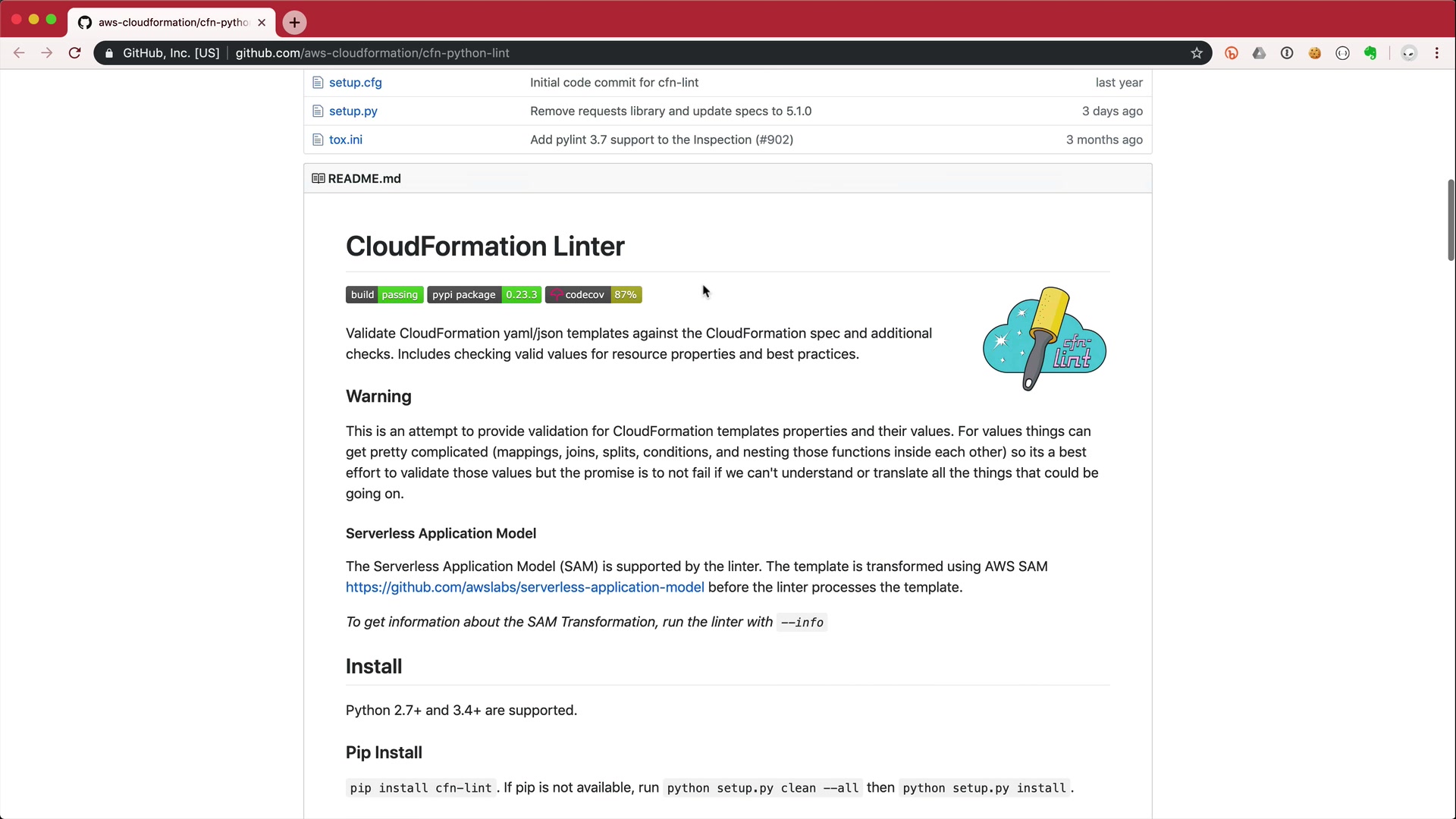Open the setup.cfg file

point(355,83)
